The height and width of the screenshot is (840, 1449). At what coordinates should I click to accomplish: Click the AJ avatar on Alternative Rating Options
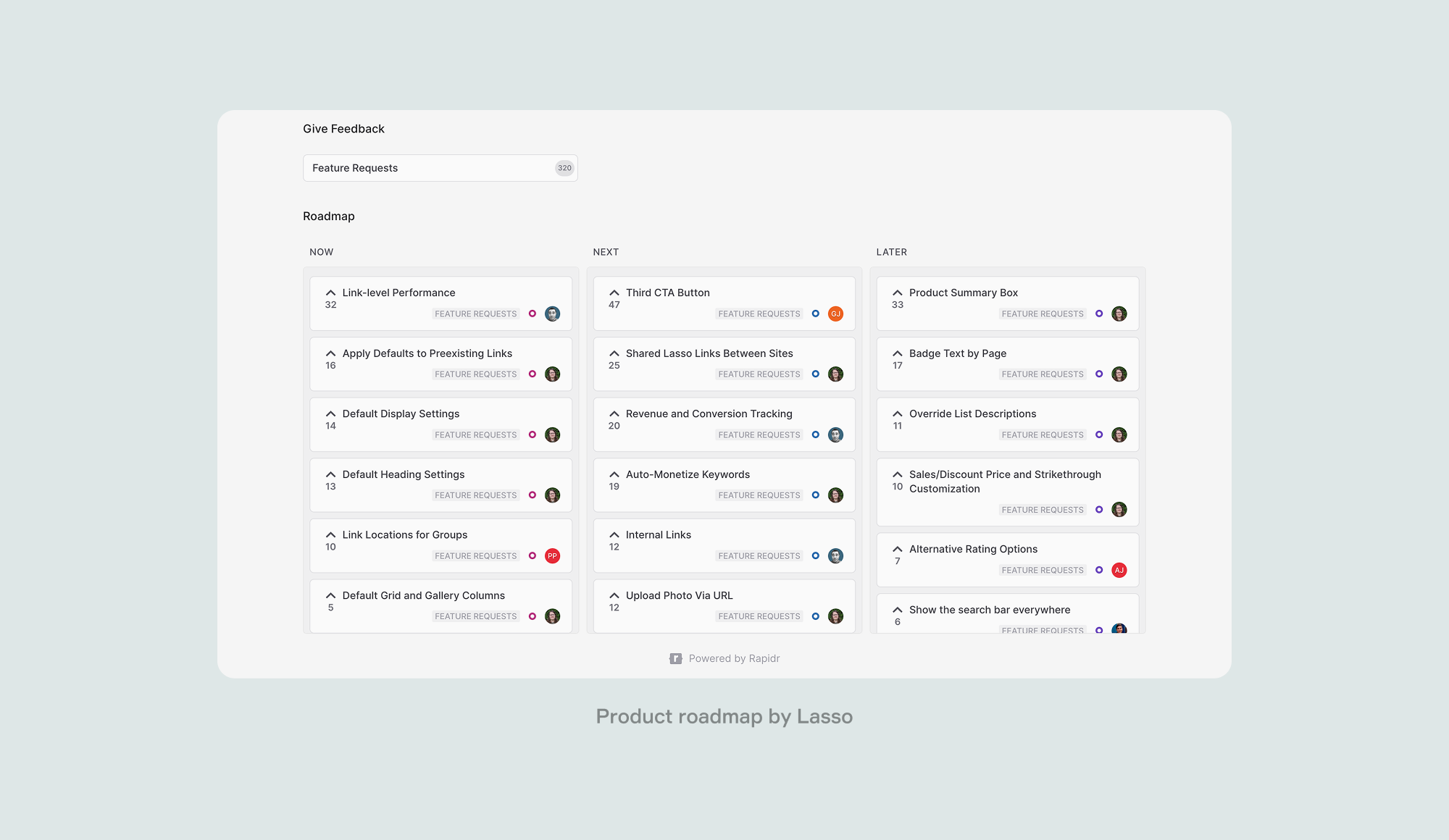pyautogui.click(x=1119, y=570)
